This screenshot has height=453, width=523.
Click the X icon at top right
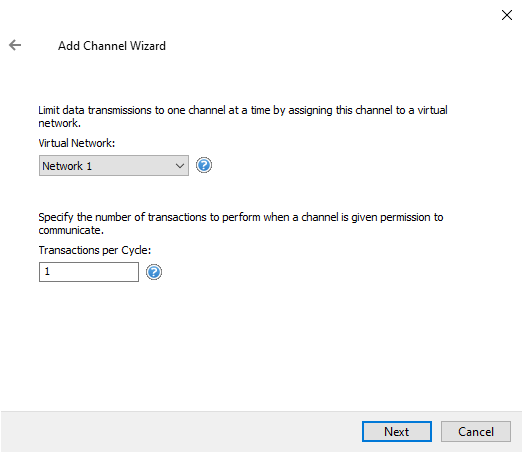507,15
